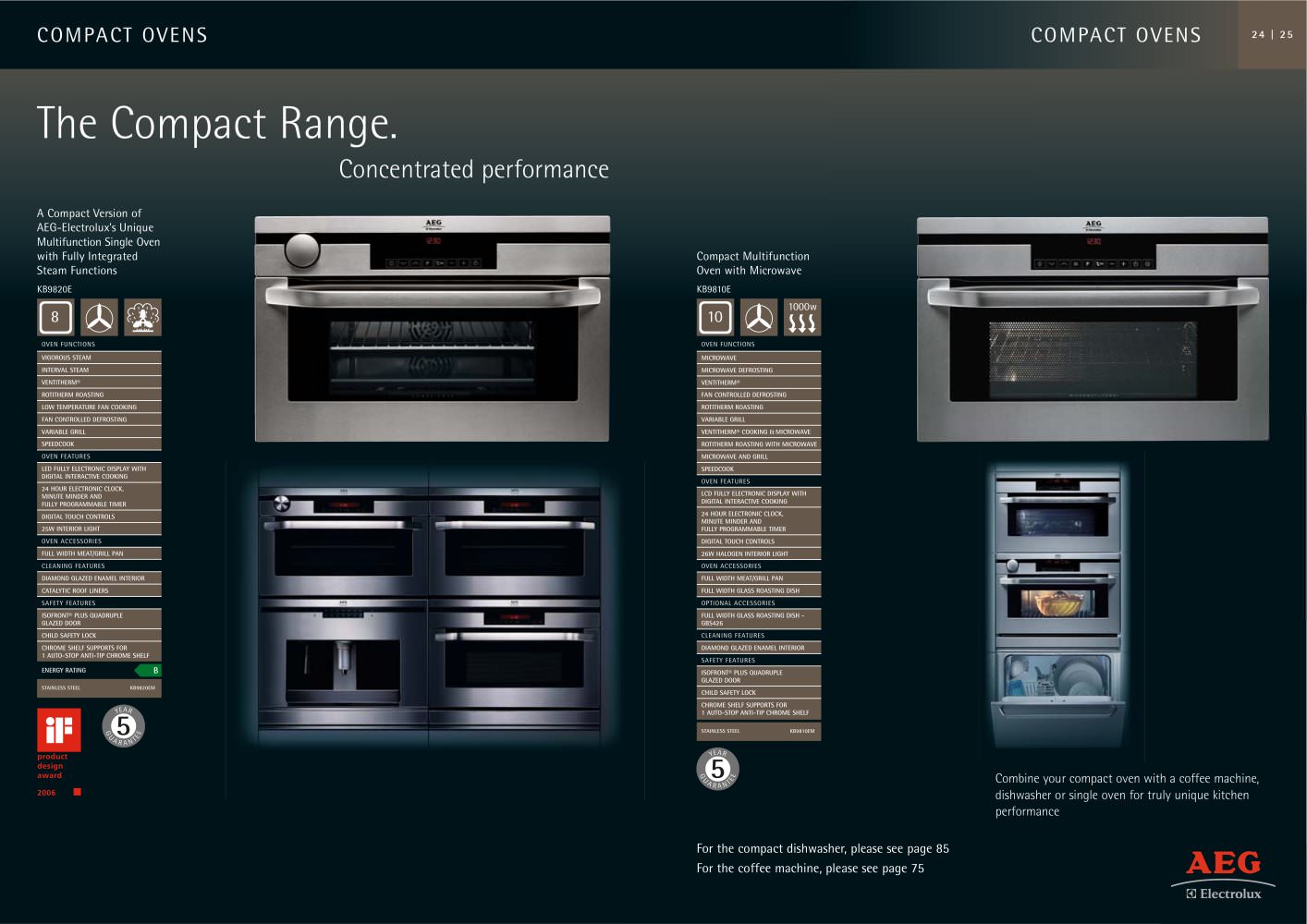This screenshot has width=1307, height=924.
Task: Click the 'LOW TEMPERATURE FAN COOKING' row
Action: (x=99, y=407)
